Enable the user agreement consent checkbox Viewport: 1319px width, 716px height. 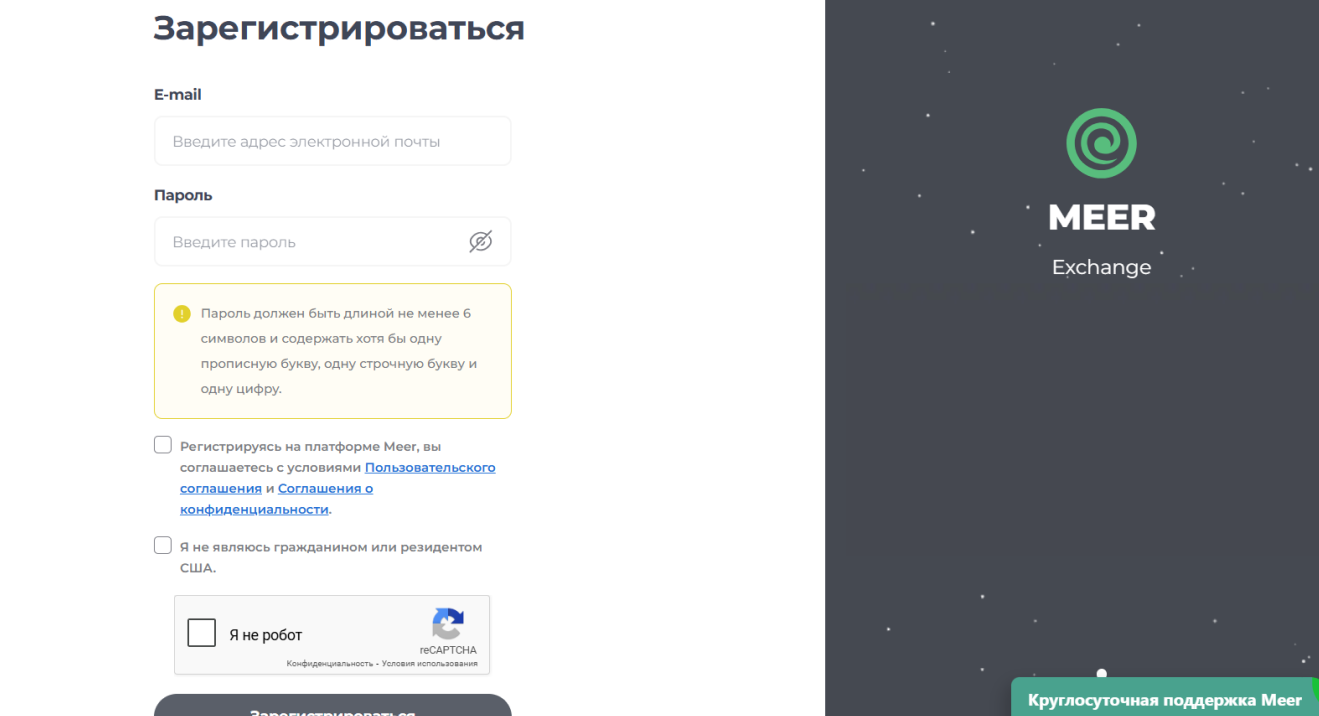pyautogui.click(x=163, y=444)
